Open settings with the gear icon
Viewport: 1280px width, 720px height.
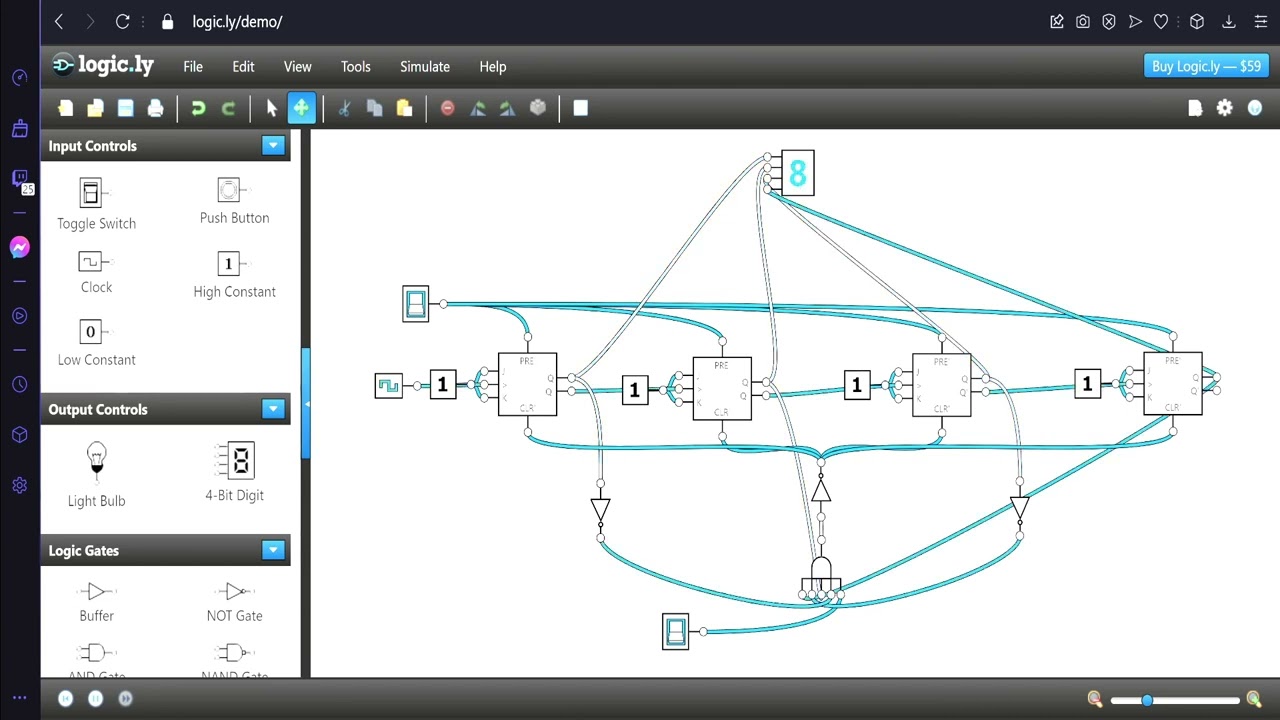tap(1225, 108)
